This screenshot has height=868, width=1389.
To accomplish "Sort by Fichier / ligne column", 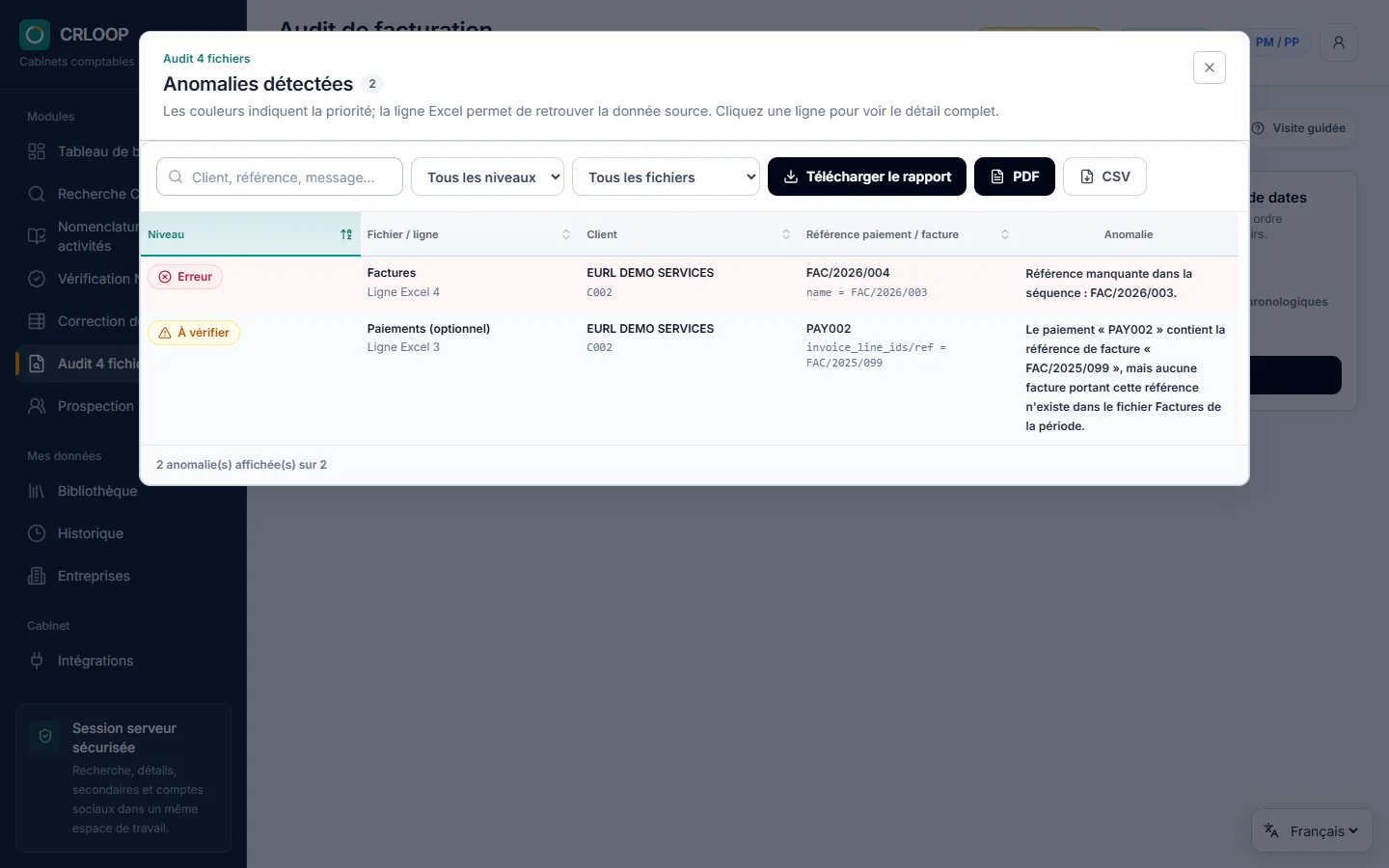I will 470,234.
